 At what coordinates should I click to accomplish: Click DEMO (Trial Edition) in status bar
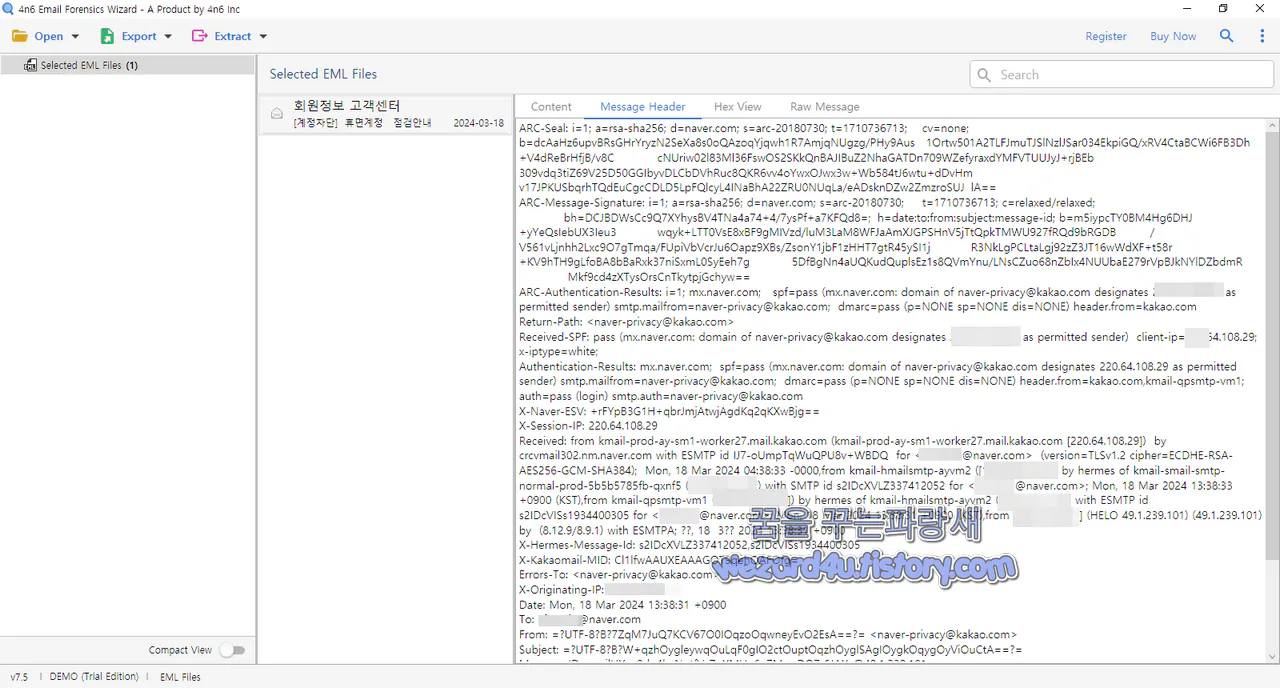pos(94,677)
